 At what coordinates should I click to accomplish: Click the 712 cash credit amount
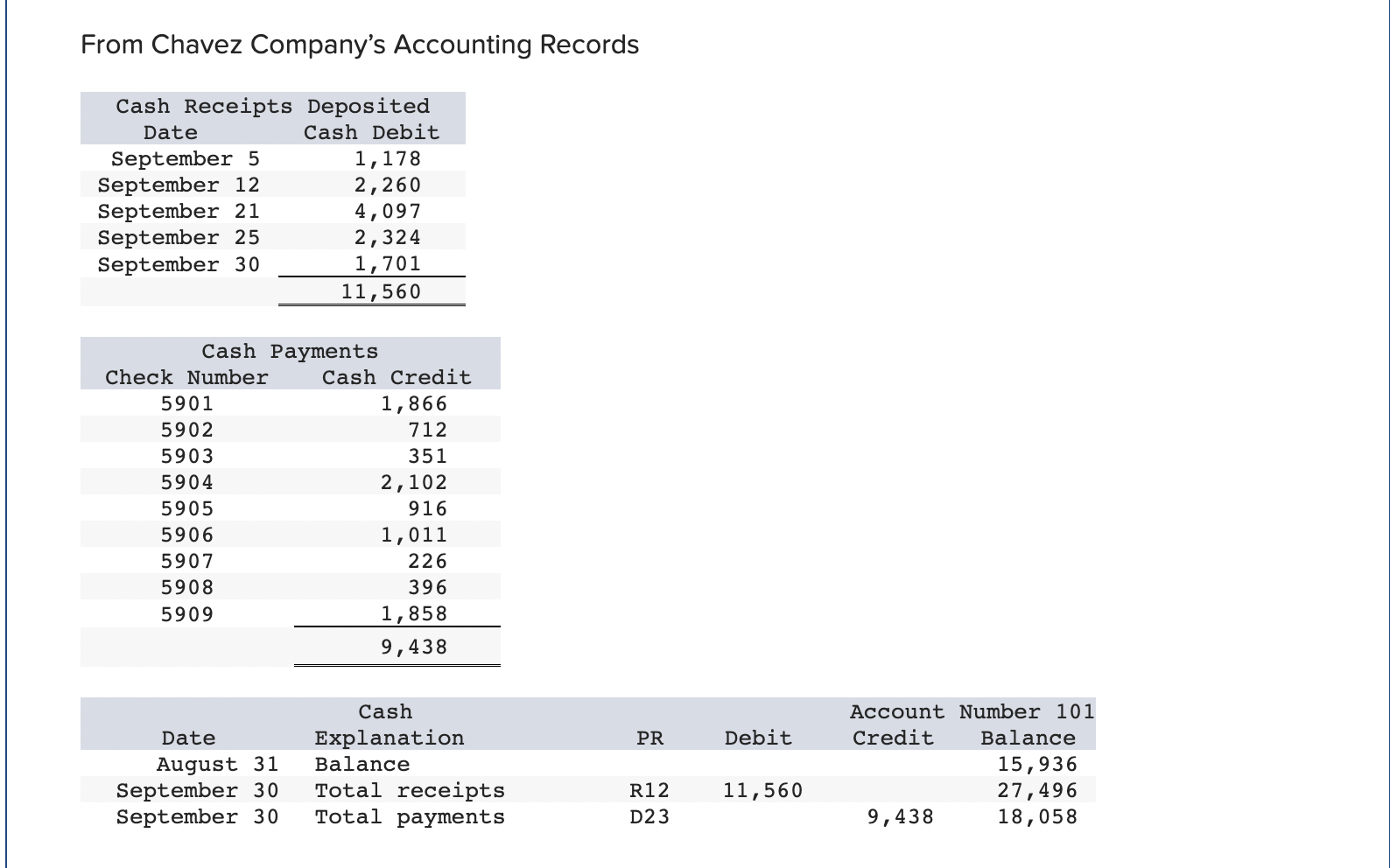(x=427, y=430)
